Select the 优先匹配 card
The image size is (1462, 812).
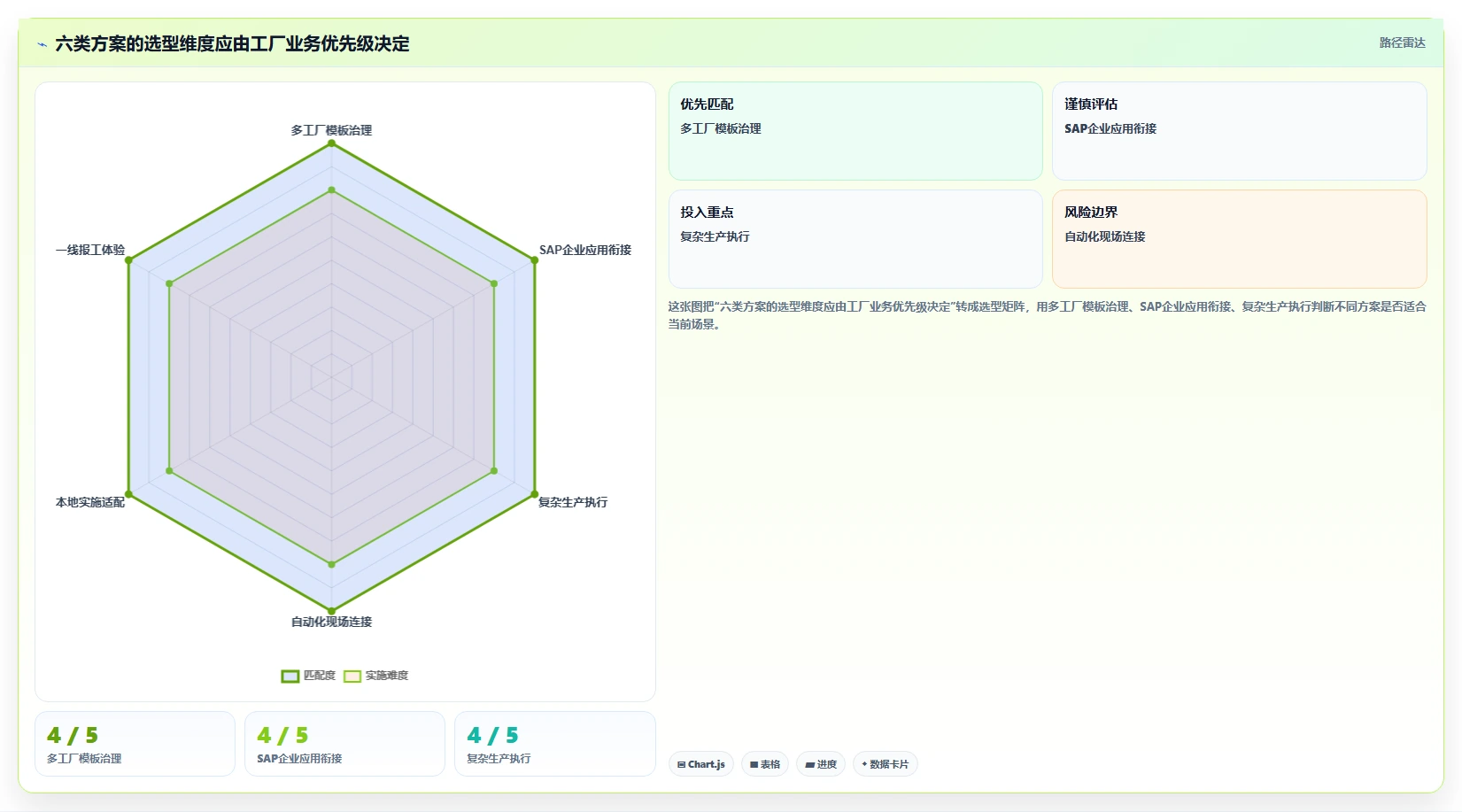(855, 131)
